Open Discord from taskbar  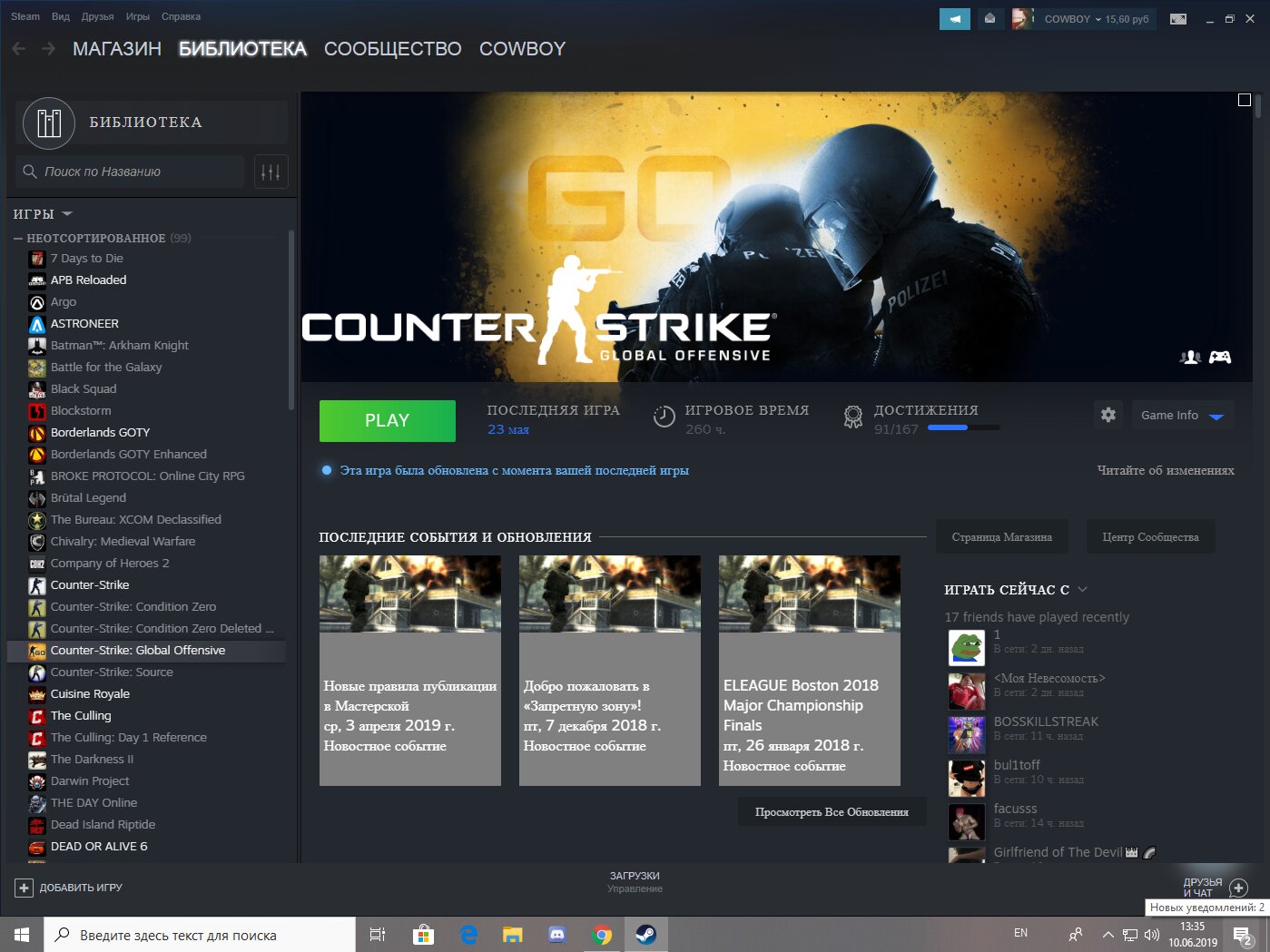[557, 934]
